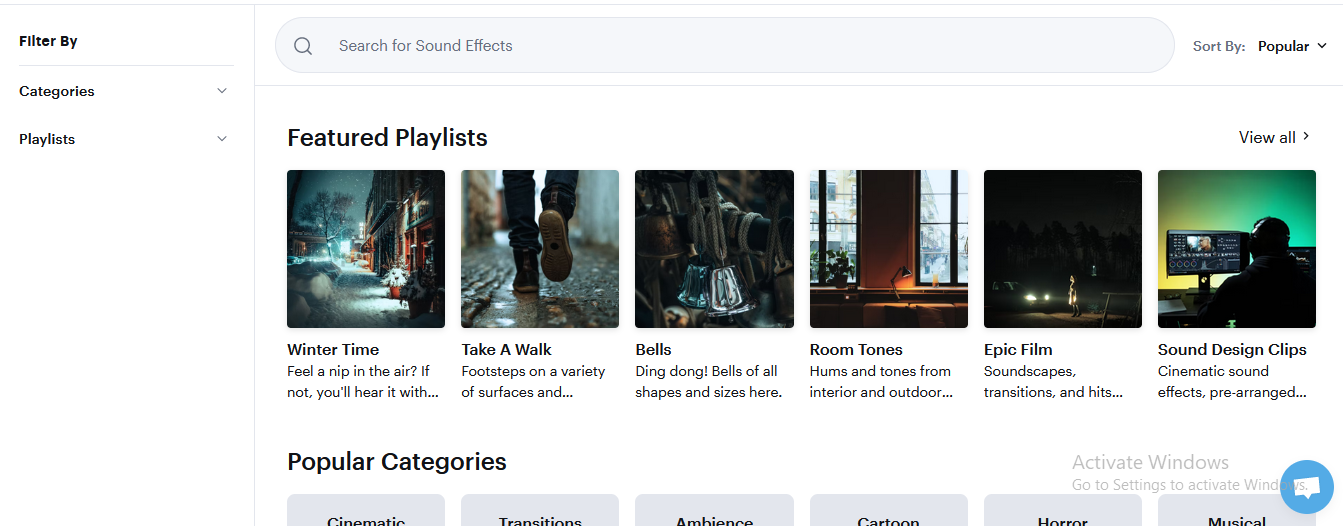1343x526 pixels.
Task: Expand the Playlists filter chevron
Action: point(222,139)
